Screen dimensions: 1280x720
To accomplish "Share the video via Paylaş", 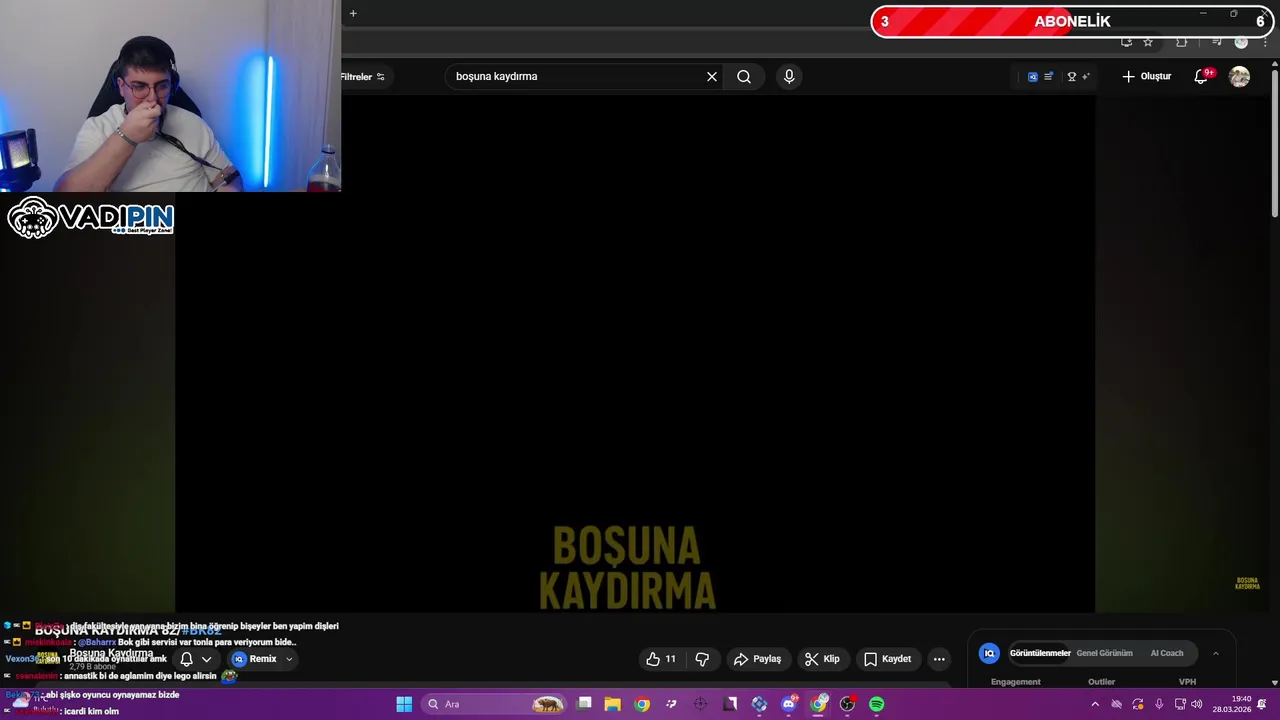I will point(757,659).
